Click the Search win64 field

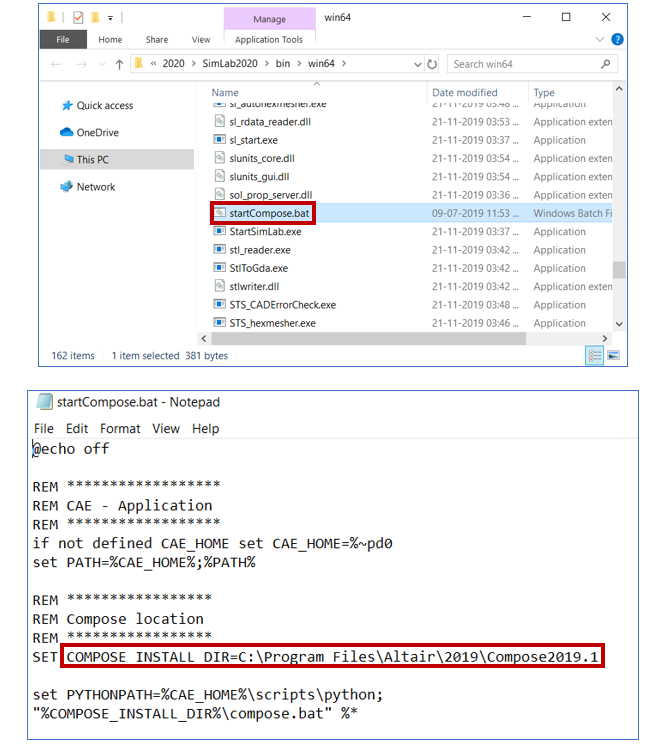click(532, 64)
